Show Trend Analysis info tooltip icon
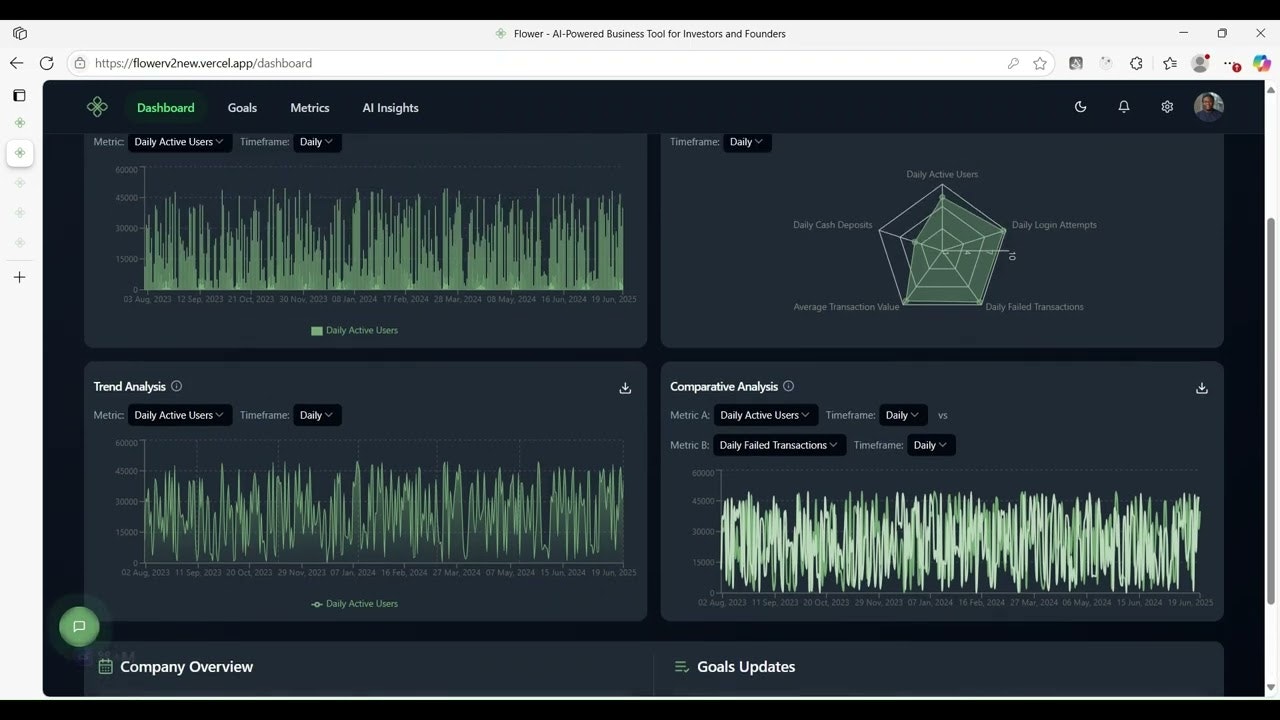 pos(177,386)
